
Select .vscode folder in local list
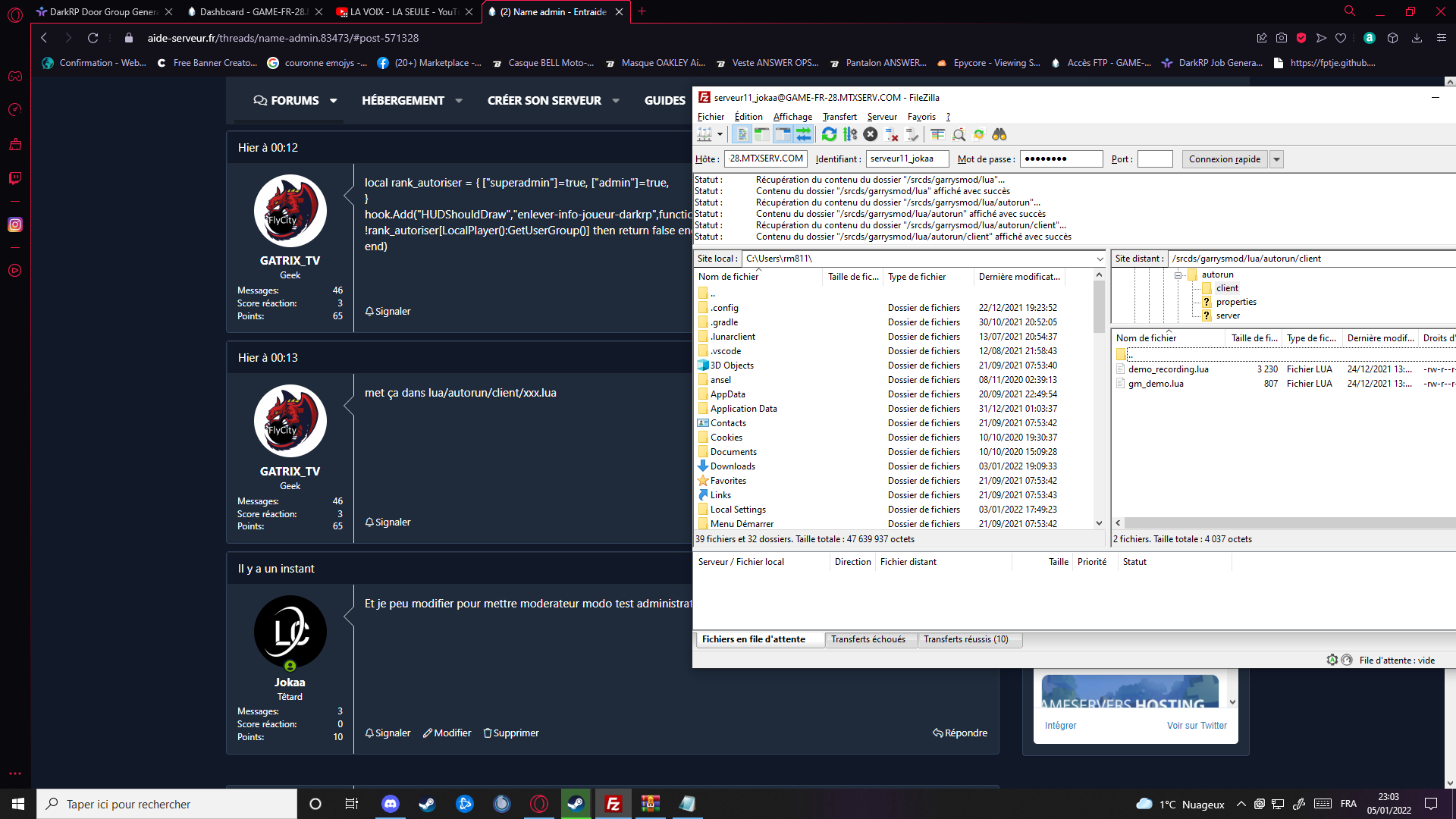tap(726, 351)
